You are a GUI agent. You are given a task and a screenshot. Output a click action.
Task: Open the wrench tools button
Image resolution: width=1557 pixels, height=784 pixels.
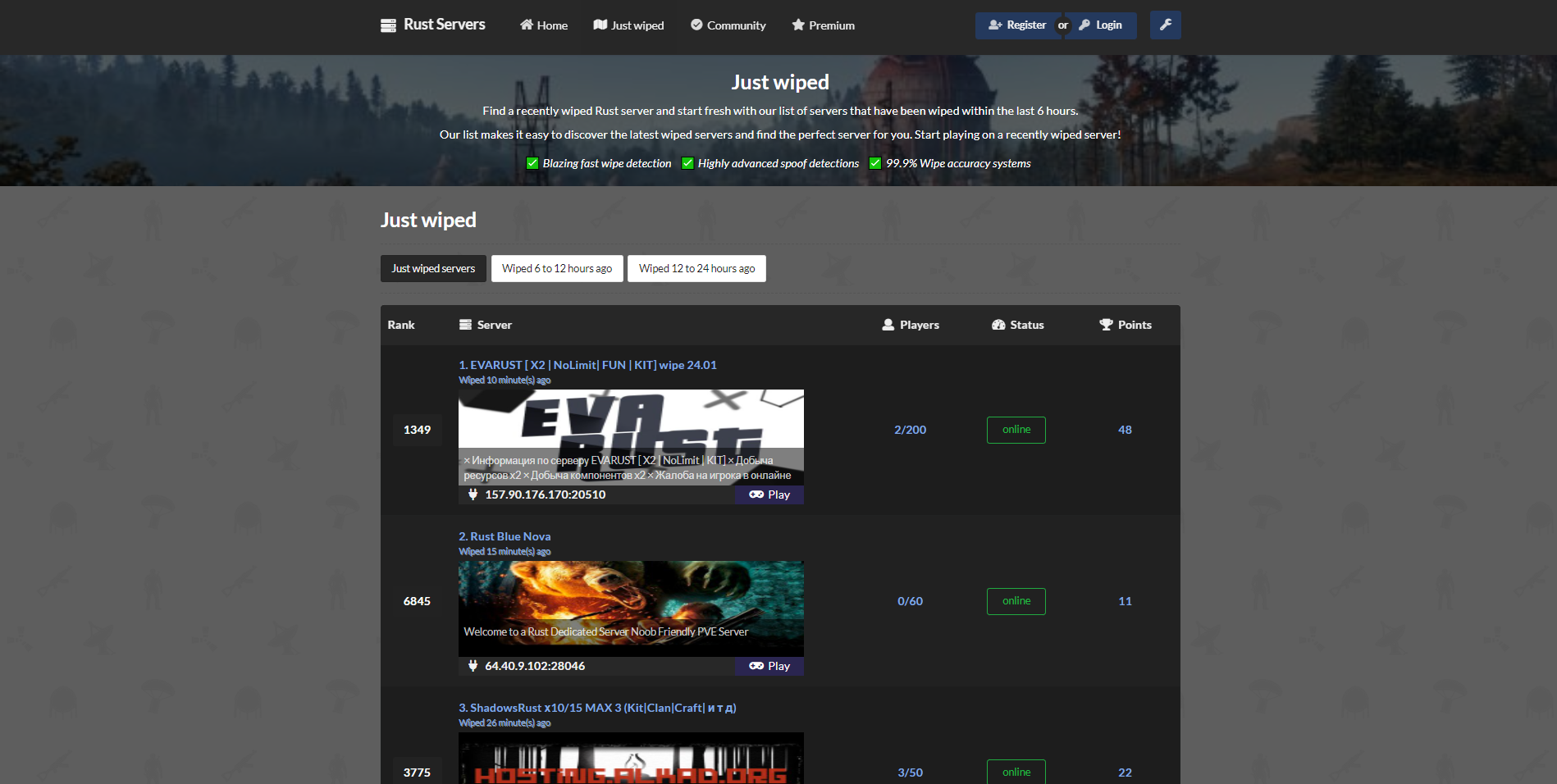1165,25
